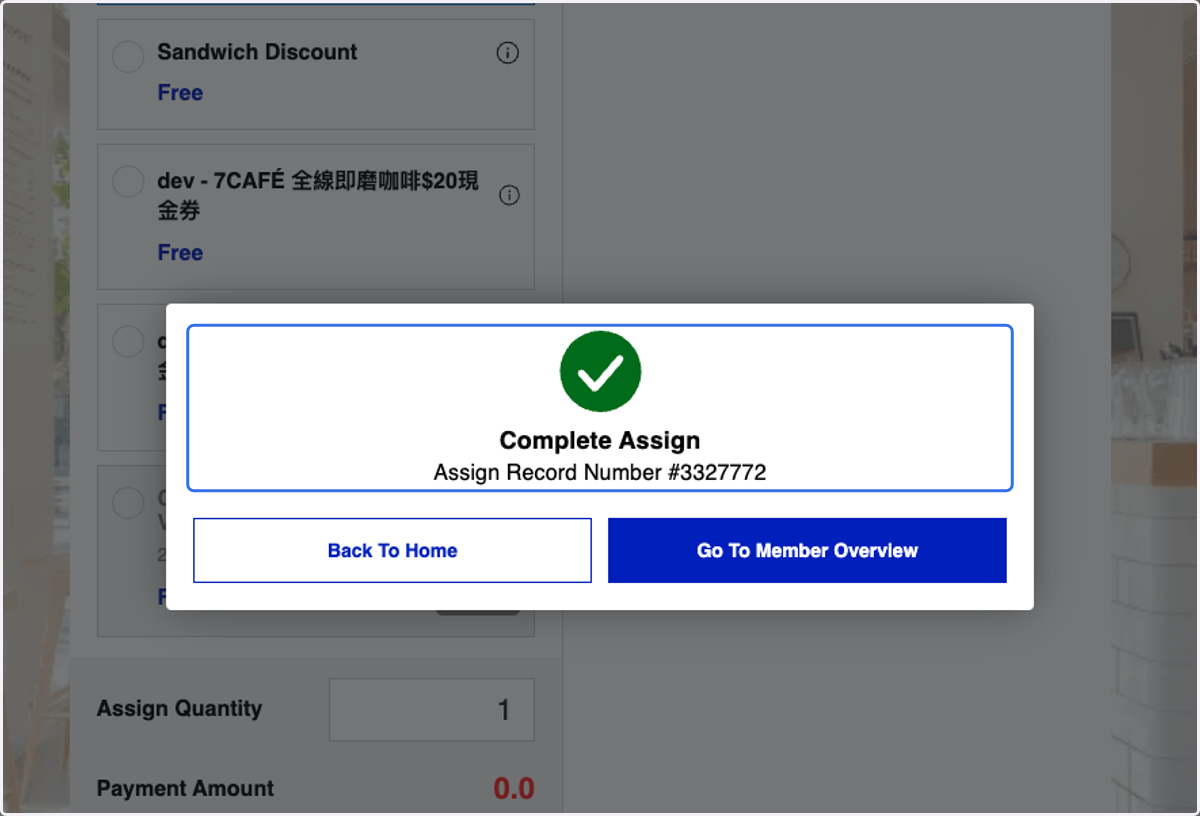
Task: Open info icon for 7CAFÉ coupon
Action: point(509,195)
